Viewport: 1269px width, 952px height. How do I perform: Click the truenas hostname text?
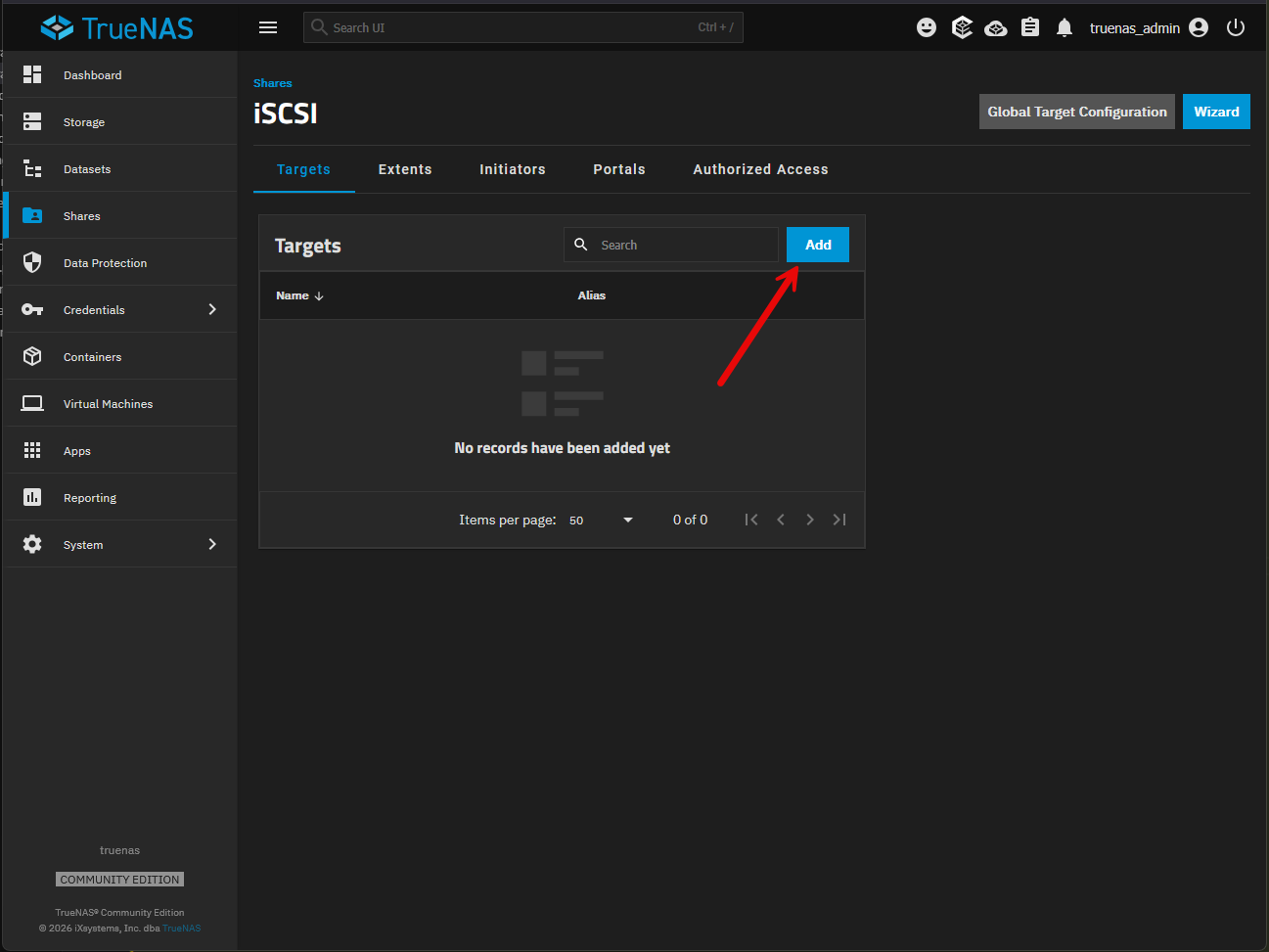click(x=119, y=850)
